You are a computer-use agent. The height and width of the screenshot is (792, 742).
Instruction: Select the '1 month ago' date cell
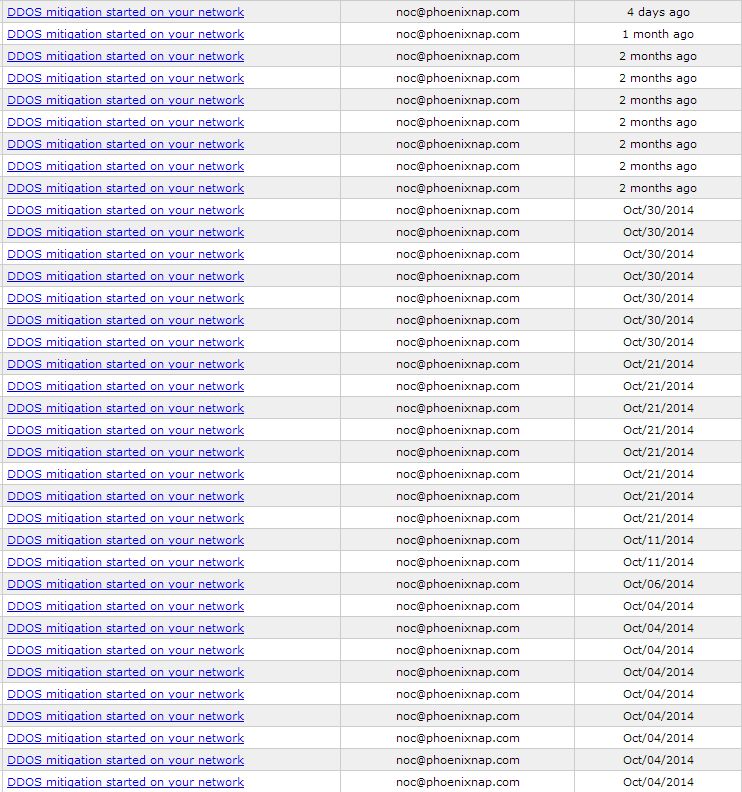658,34
